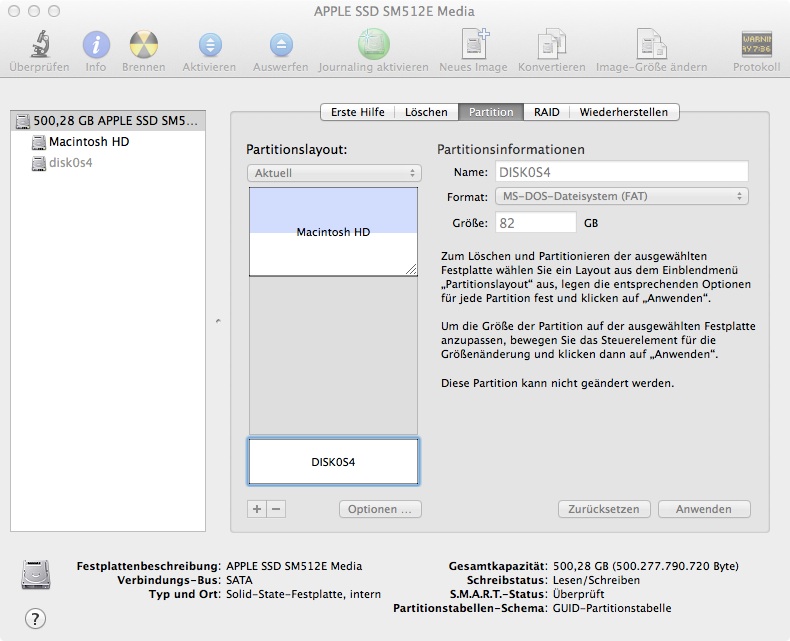Switch to the RAID tab
The height and width of the screenshot is (641, 790).
[x=547, y=112]
